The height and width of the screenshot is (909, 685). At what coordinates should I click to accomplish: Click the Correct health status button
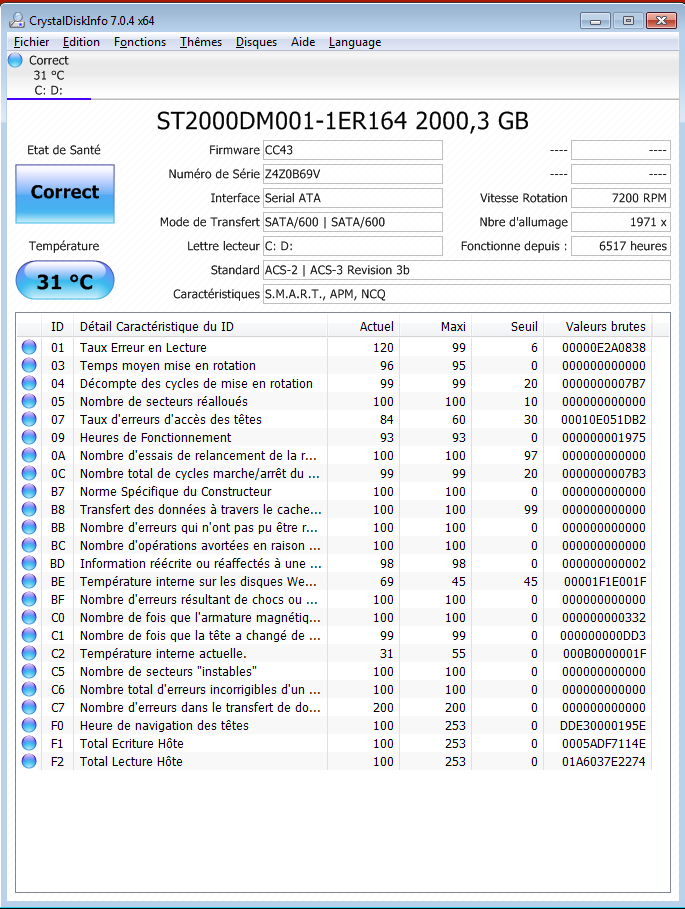[65, 194]
